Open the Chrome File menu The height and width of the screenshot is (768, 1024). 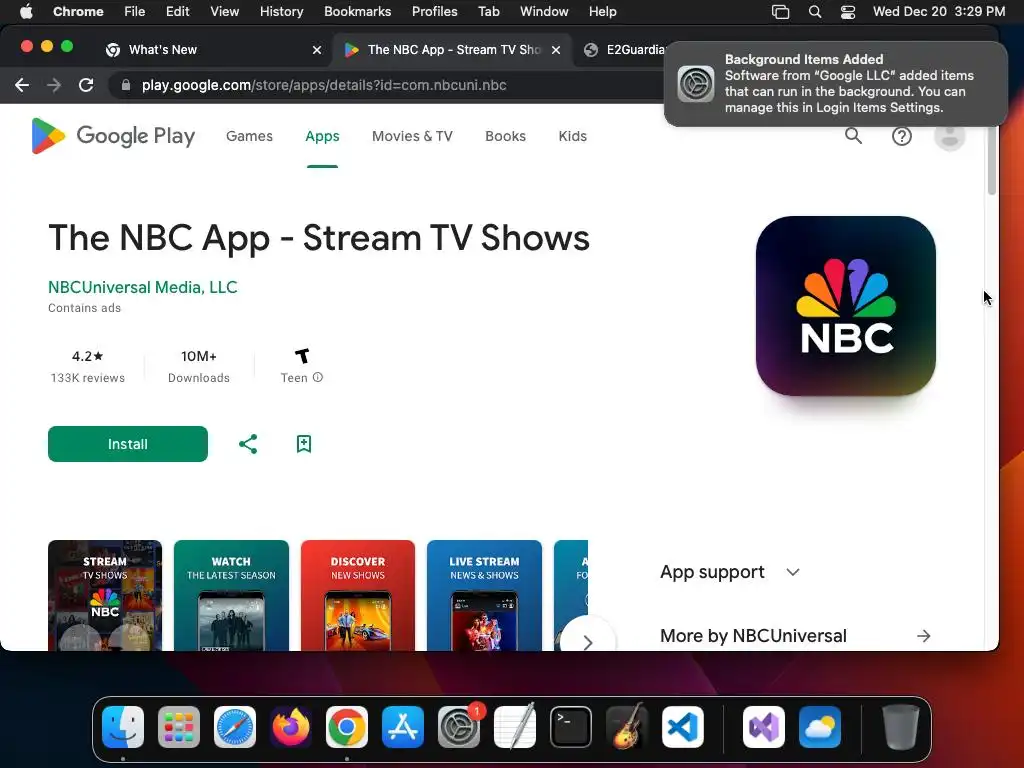point(135,11)
